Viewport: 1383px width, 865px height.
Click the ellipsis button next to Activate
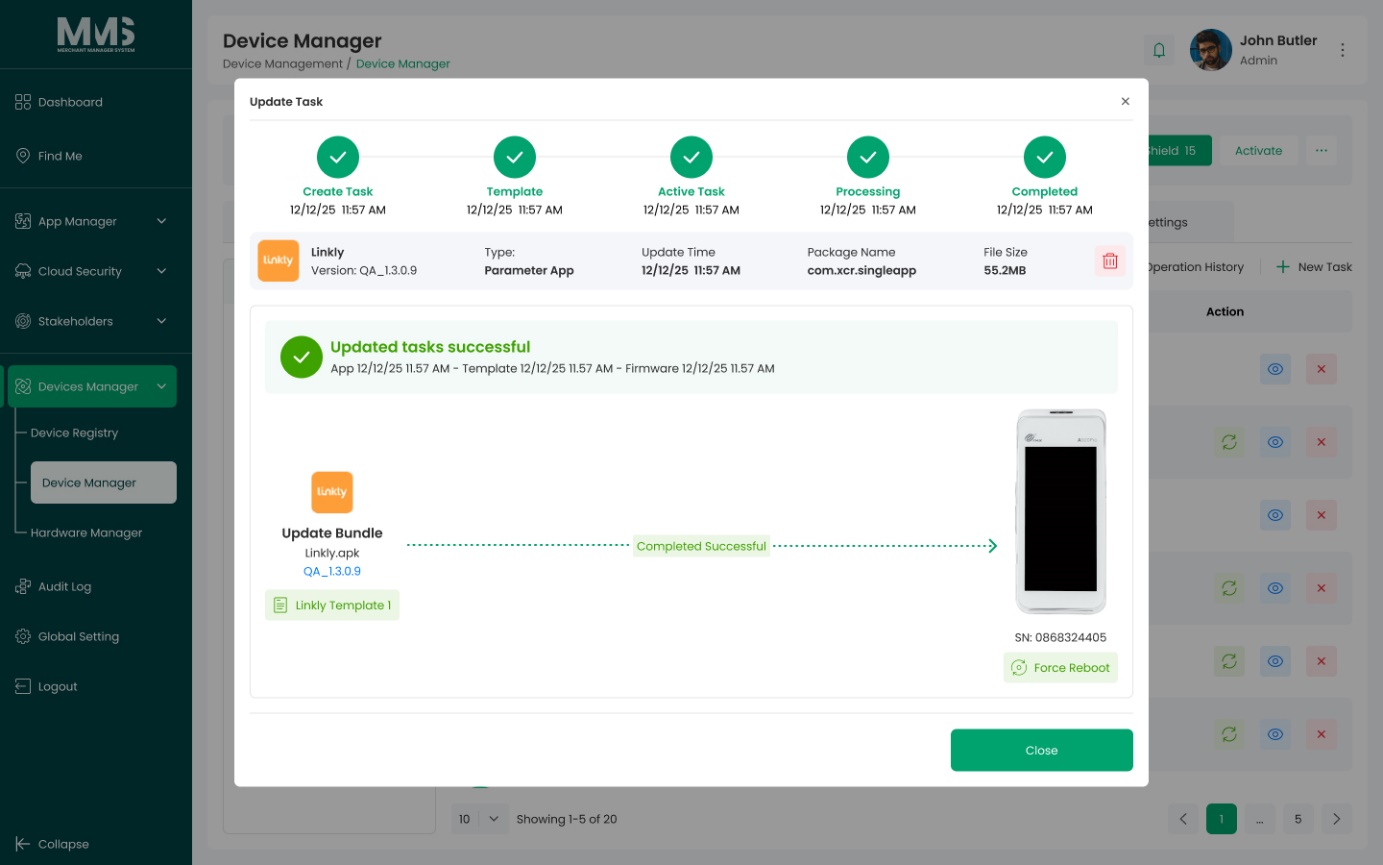(1321, 151)
